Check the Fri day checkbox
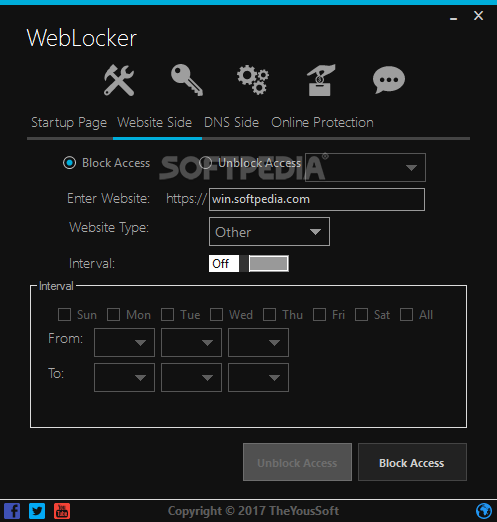Screen dimensions: 497x522 tap(319, 315)
